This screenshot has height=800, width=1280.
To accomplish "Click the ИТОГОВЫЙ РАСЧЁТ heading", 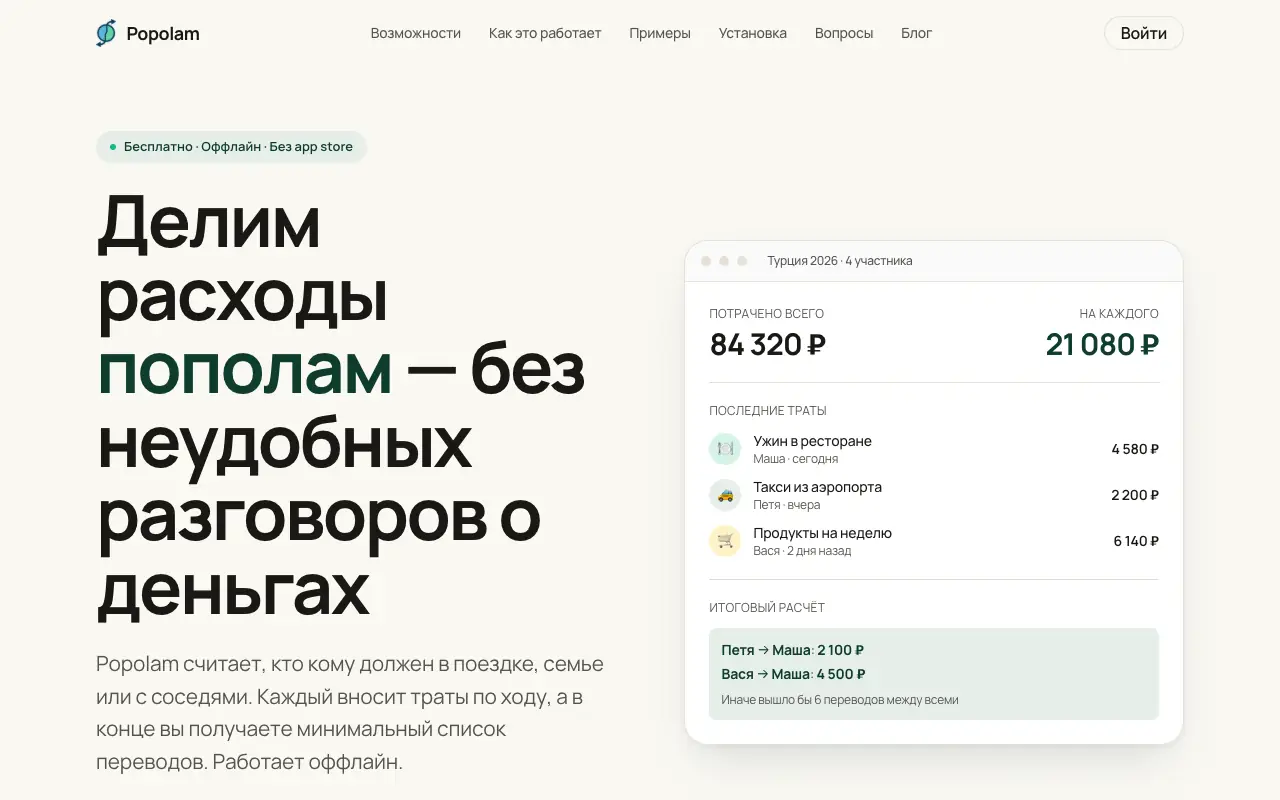I will tap(767, 608).
